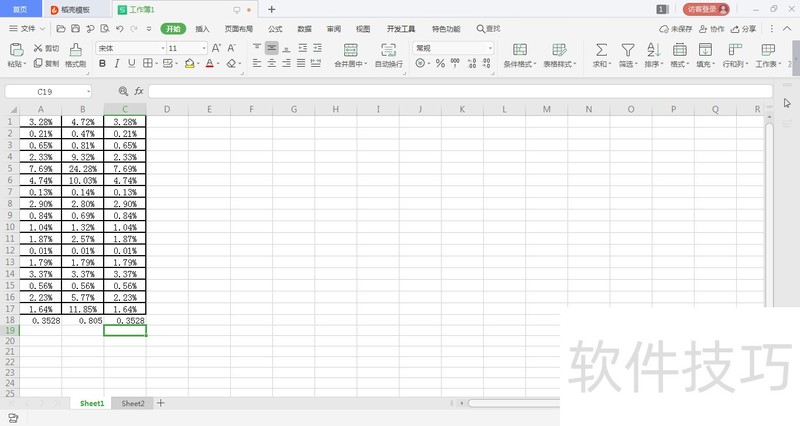Increase font size with the A+ icon

(x=216, y=48)
